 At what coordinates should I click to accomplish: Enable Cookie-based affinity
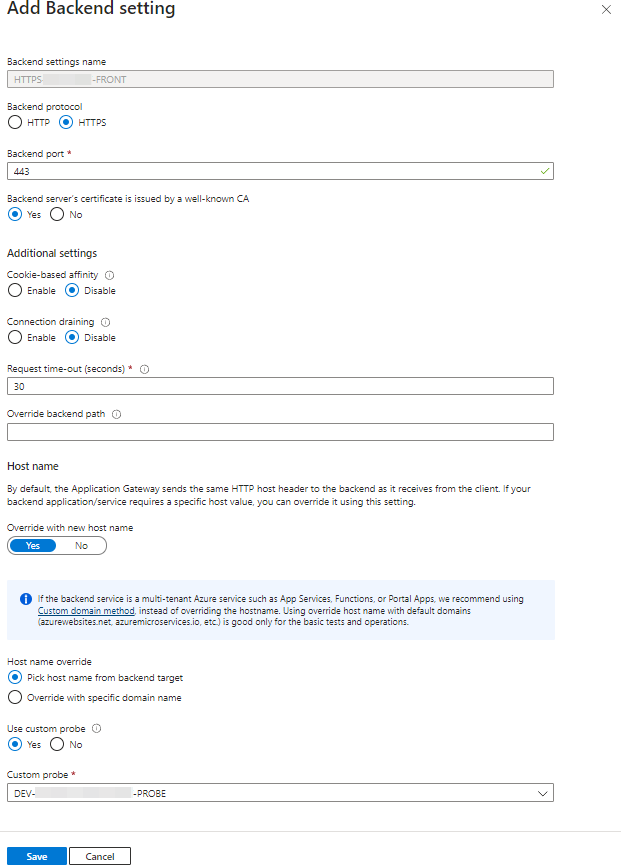[15, 291]
